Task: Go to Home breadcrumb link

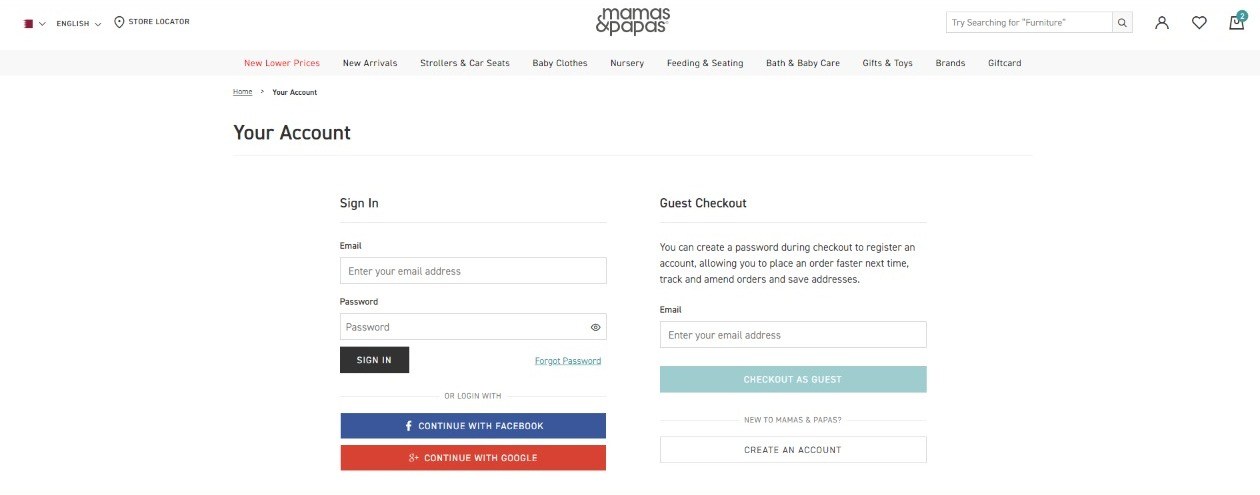Action: (243, 92)
